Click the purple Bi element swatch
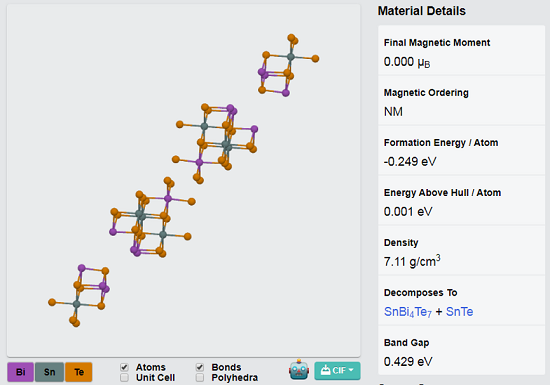Viewport: 550px width, 385px height. click(20, 372)
